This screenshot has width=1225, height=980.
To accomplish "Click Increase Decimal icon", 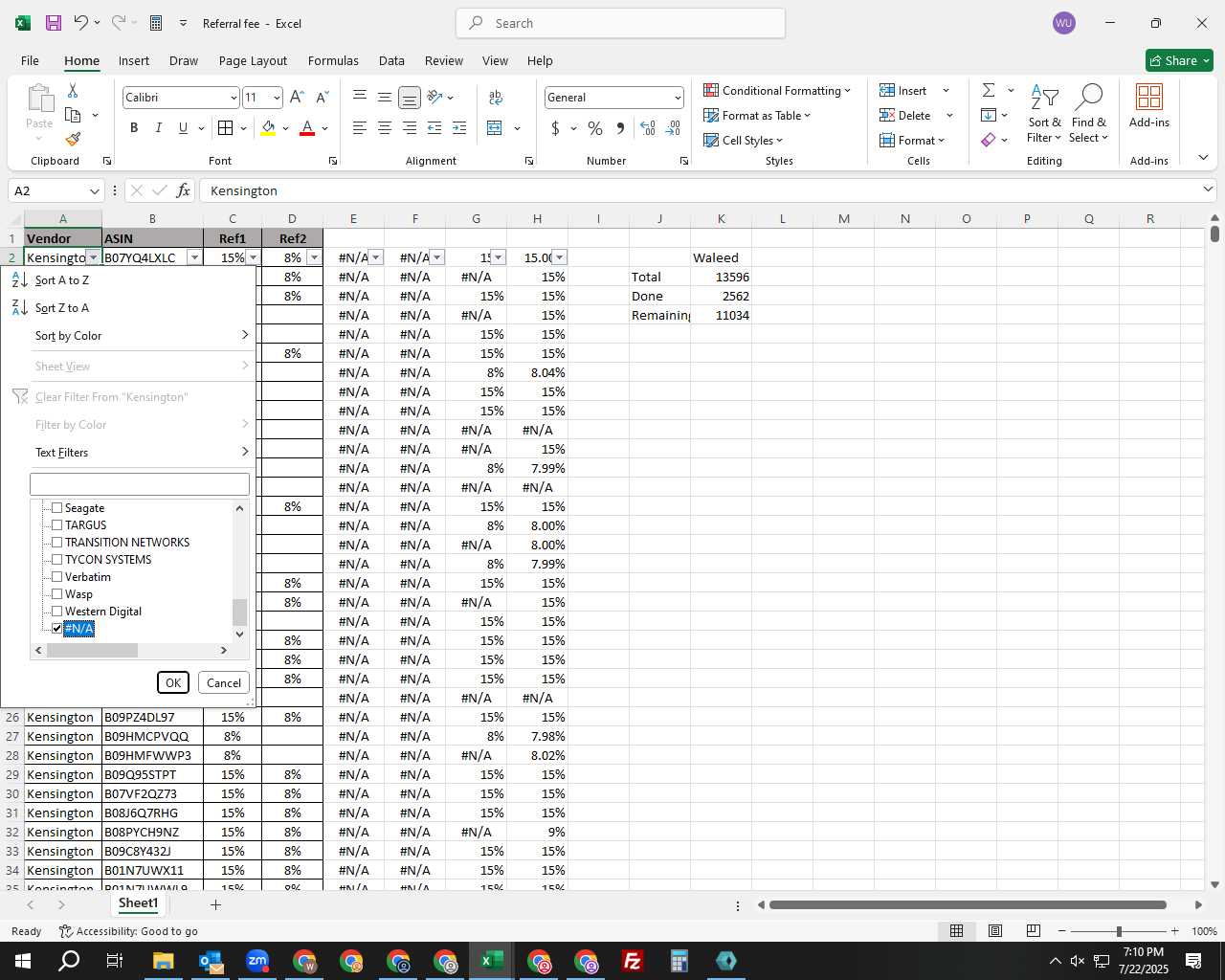I will point(648,128).
